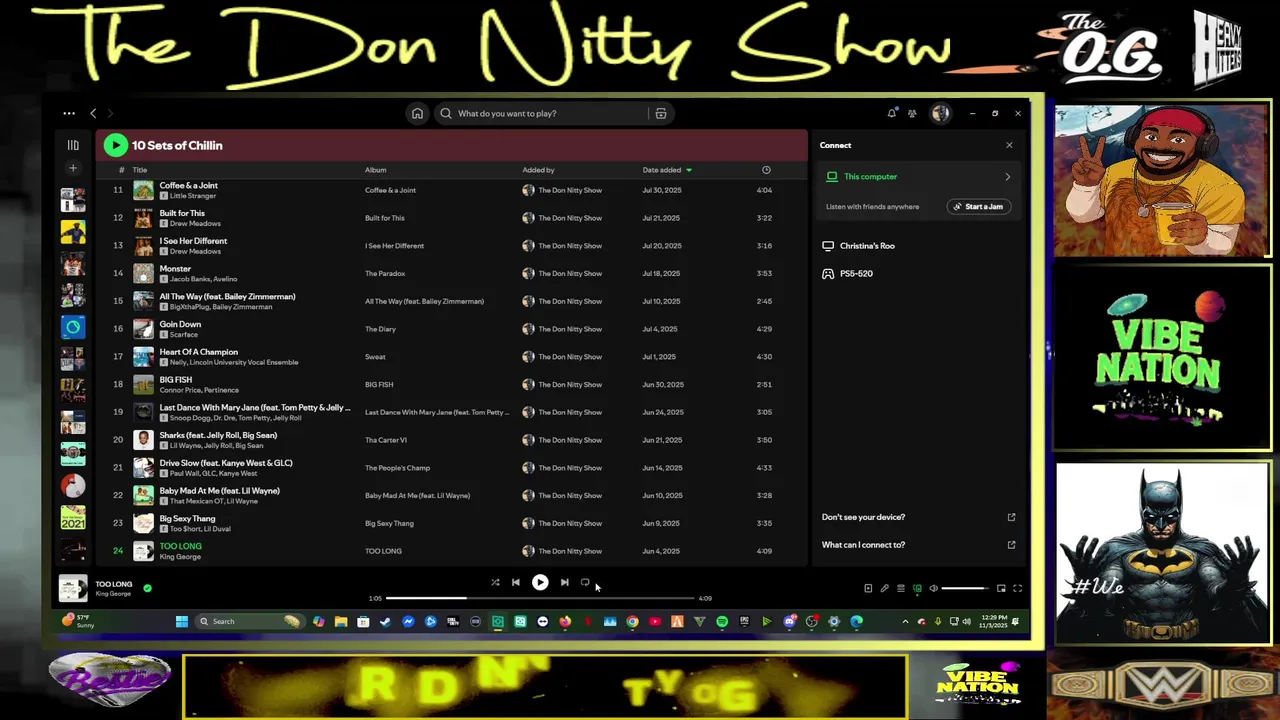Enter full screen mode icon
This screenshot has width=1280, height=720.
(x=1018, y=588)
